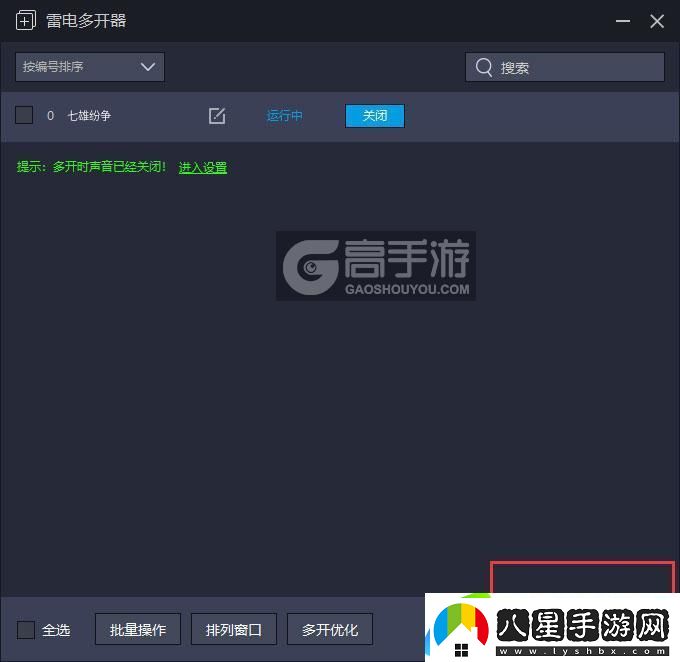
Task: Select the 七雄纷争 instance name
Action: click(x=89, y=116)
